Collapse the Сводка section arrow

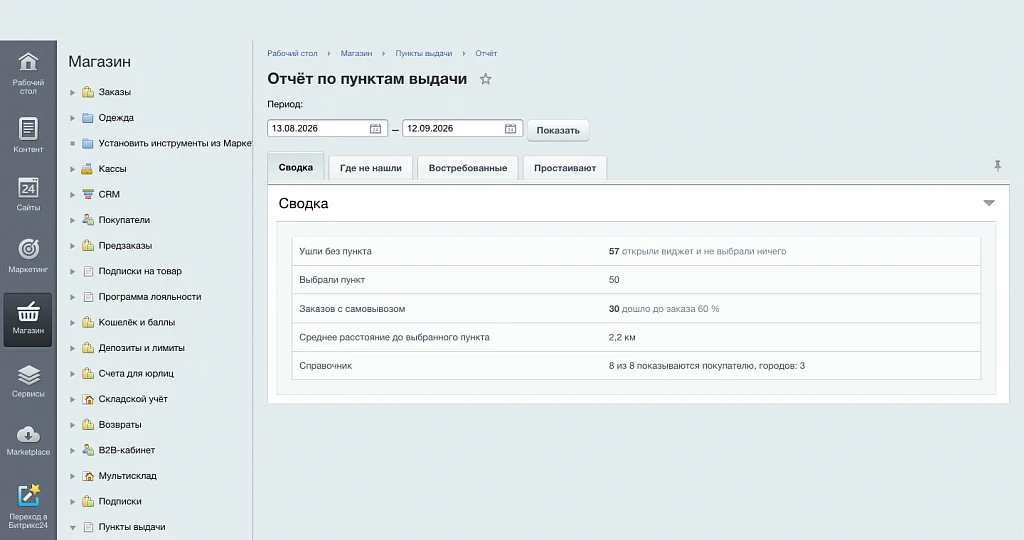point(989,203)
